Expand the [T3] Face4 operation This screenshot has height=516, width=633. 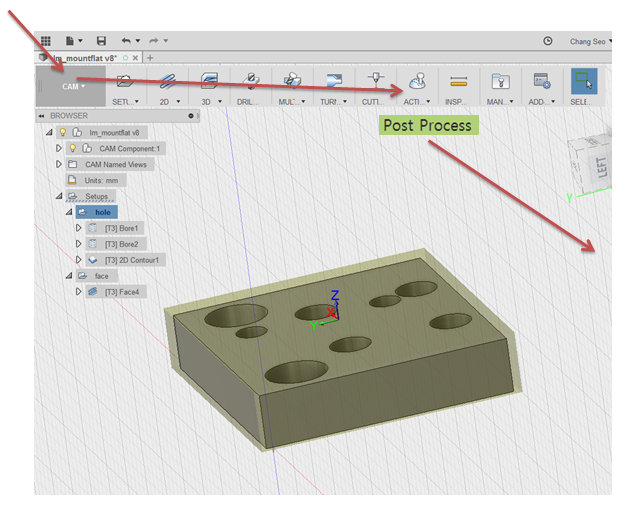pos(79,291)
